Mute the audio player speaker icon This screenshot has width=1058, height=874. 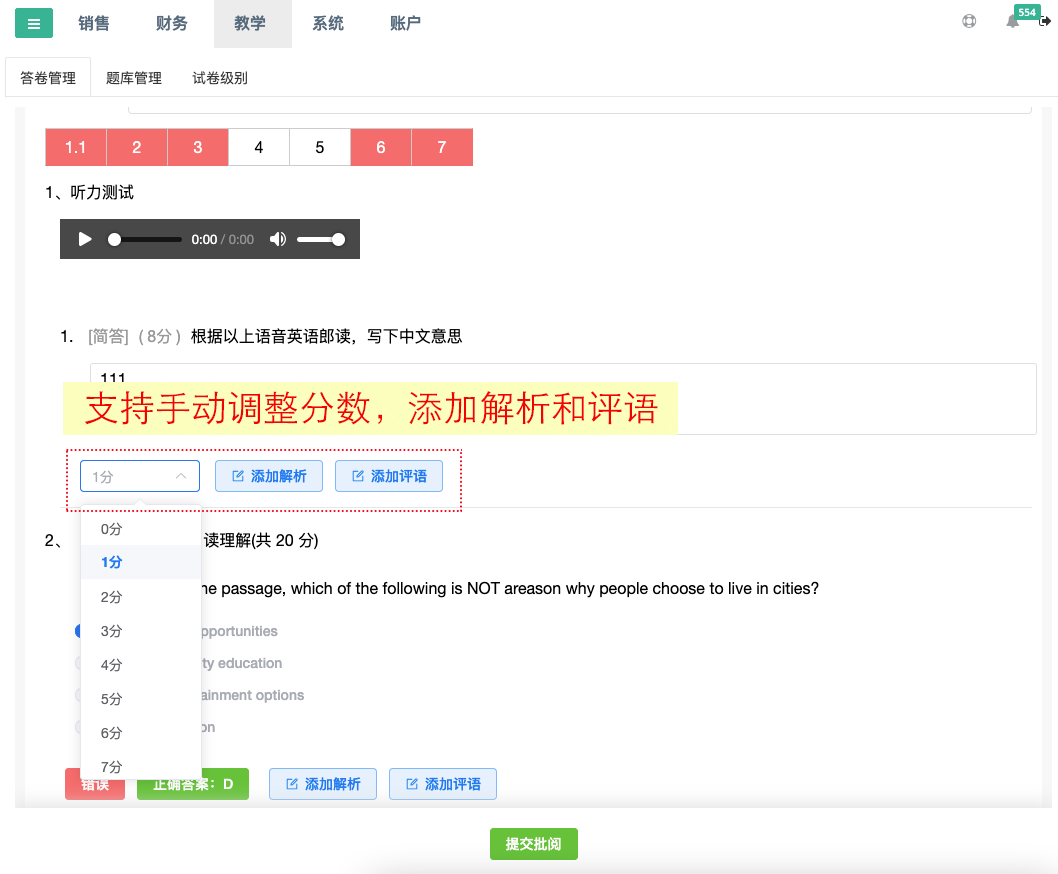pyautogui.click(x=278, y=239)
